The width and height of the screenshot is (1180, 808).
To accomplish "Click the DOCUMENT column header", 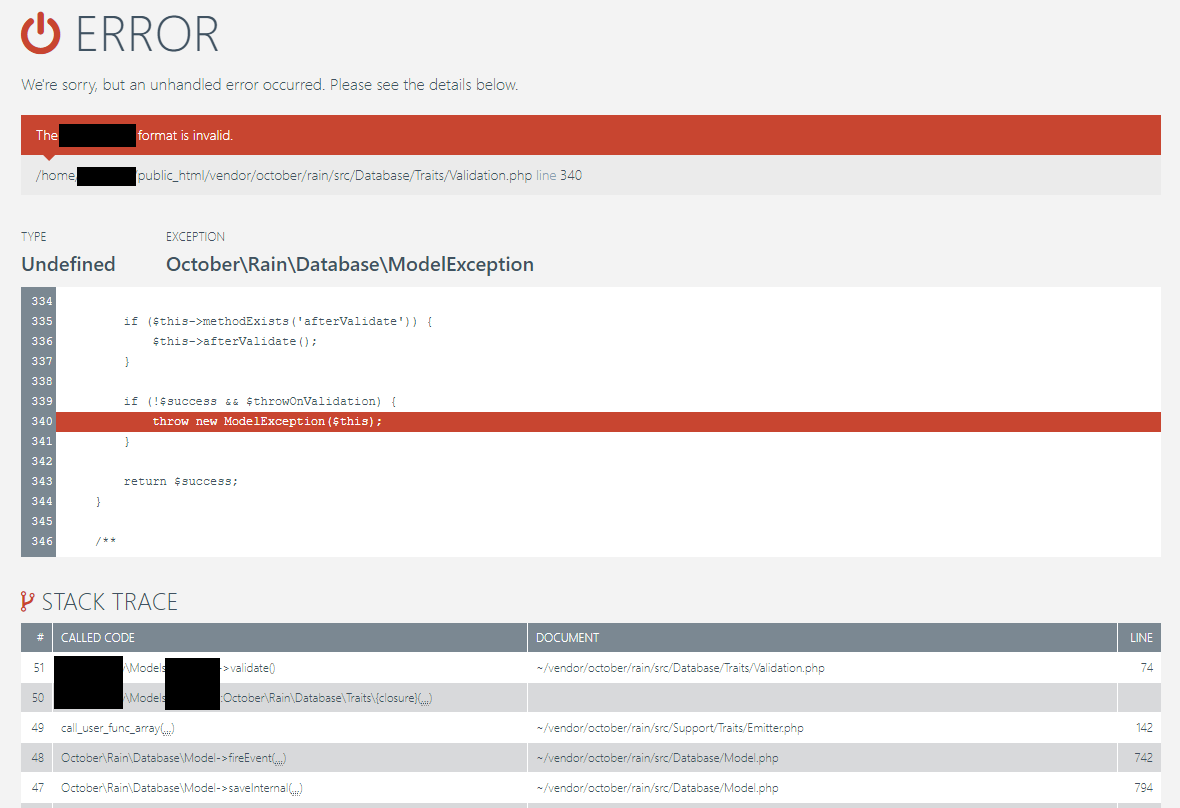I will point(566,637).
